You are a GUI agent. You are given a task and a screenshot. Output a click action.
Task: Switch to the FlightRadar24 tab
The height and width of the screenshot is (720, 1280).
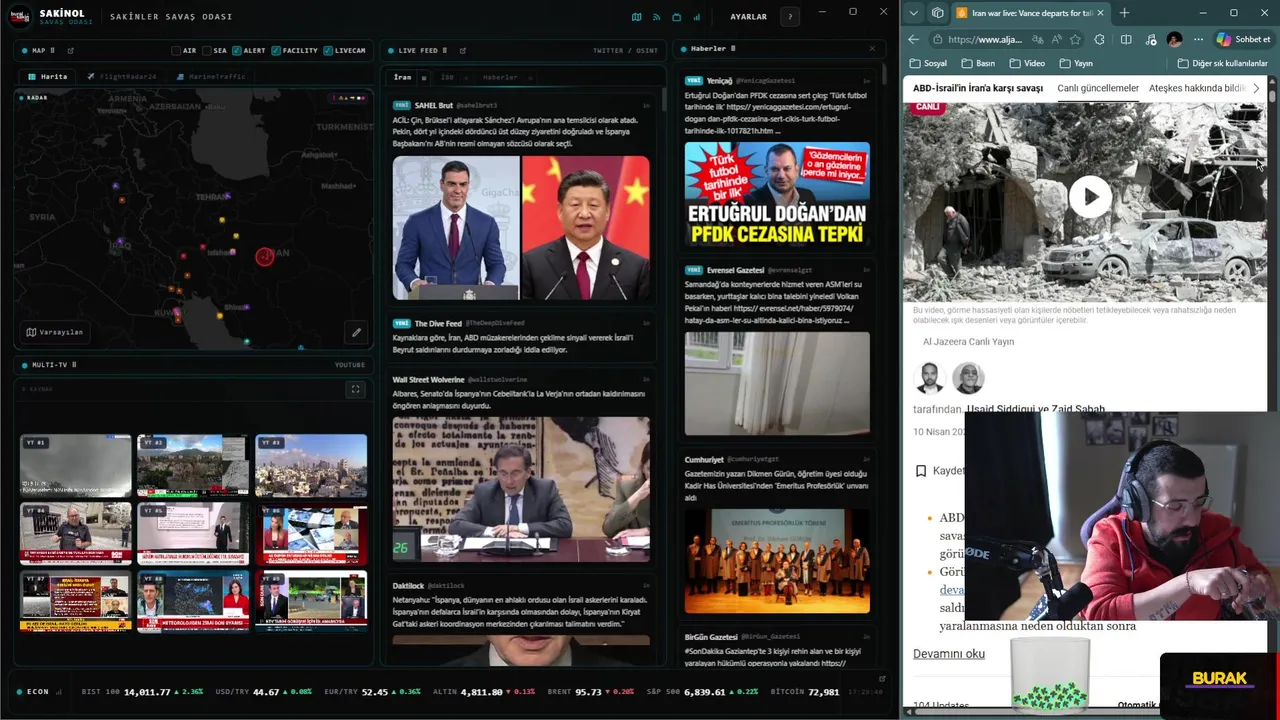tap(122, 76)
